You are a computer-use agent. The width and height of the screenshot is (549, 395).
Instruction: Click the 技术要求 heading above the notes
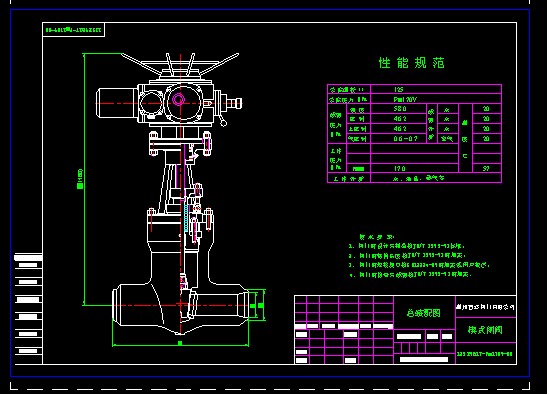click(x=377, y=237)
